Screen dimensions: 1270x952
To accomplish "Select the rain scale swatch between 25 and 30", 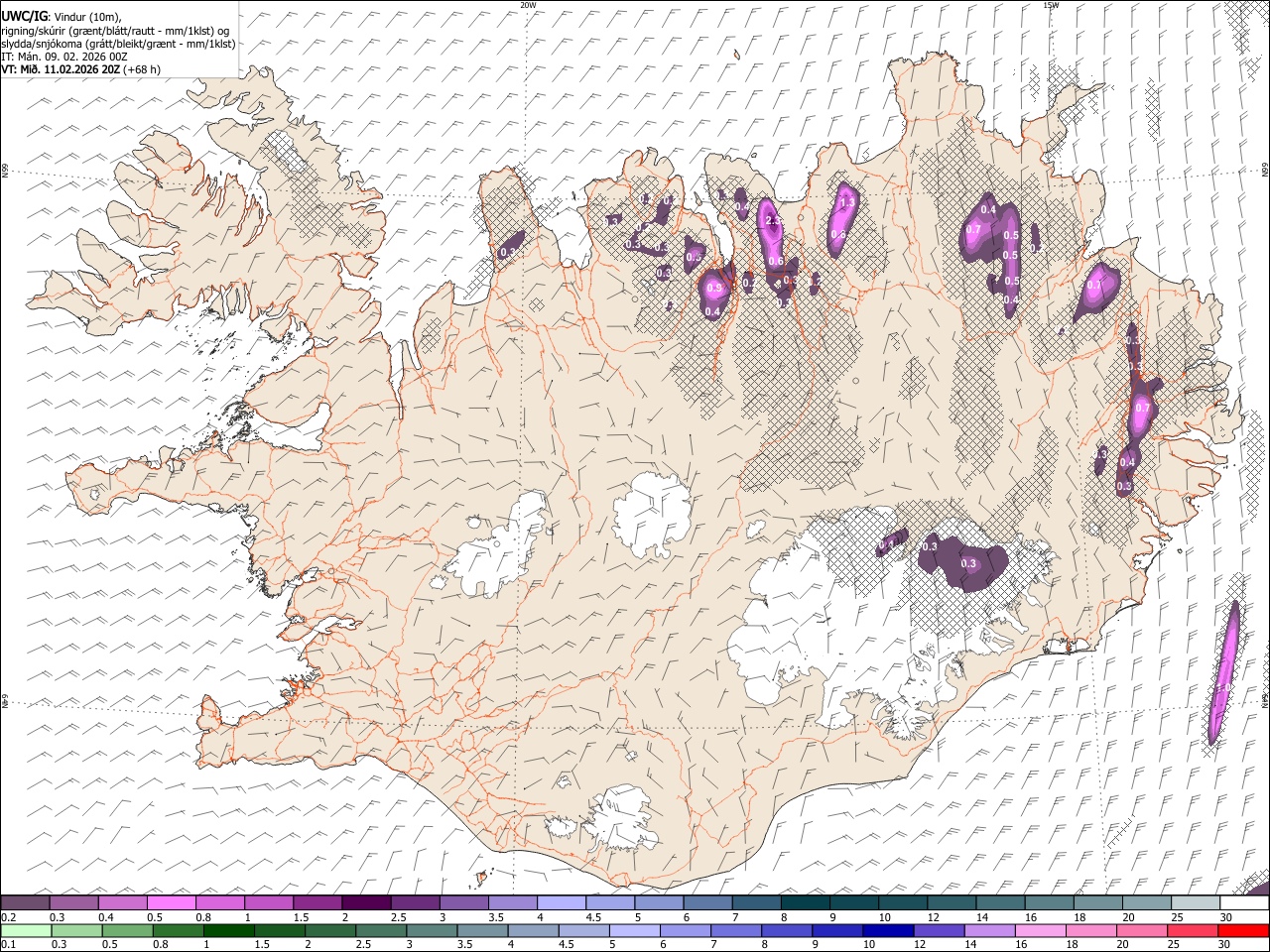I will pyautogui.click(x=1192, y=930).
